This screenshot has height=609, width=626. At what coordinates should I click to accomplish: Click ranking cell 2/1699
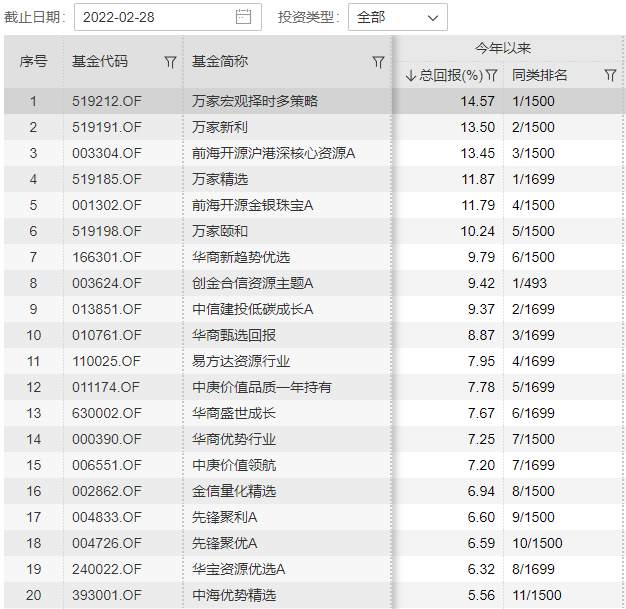[x=533, y=309]
